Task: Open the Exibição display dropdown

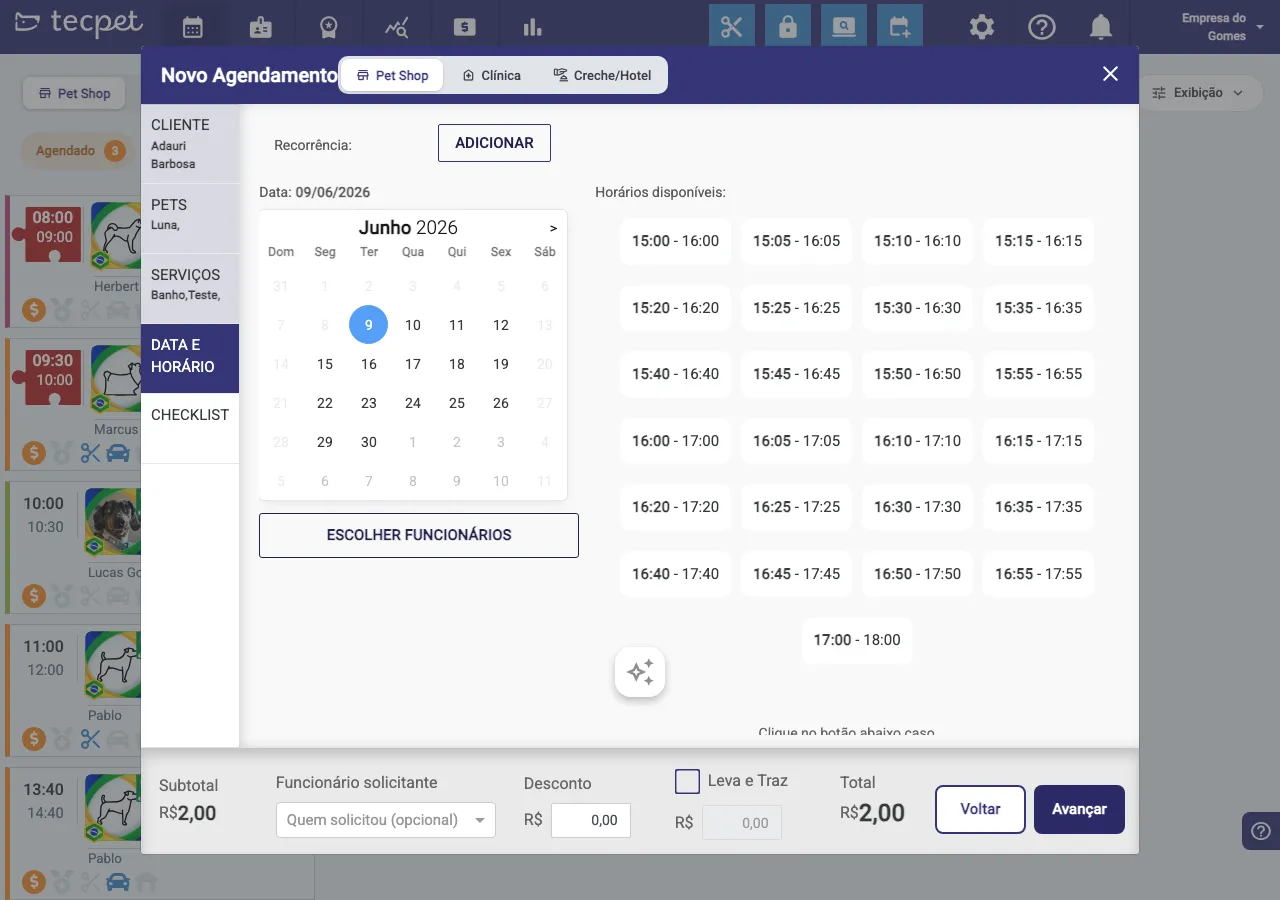Action: pyautogui.click(x=1197, y=92)
